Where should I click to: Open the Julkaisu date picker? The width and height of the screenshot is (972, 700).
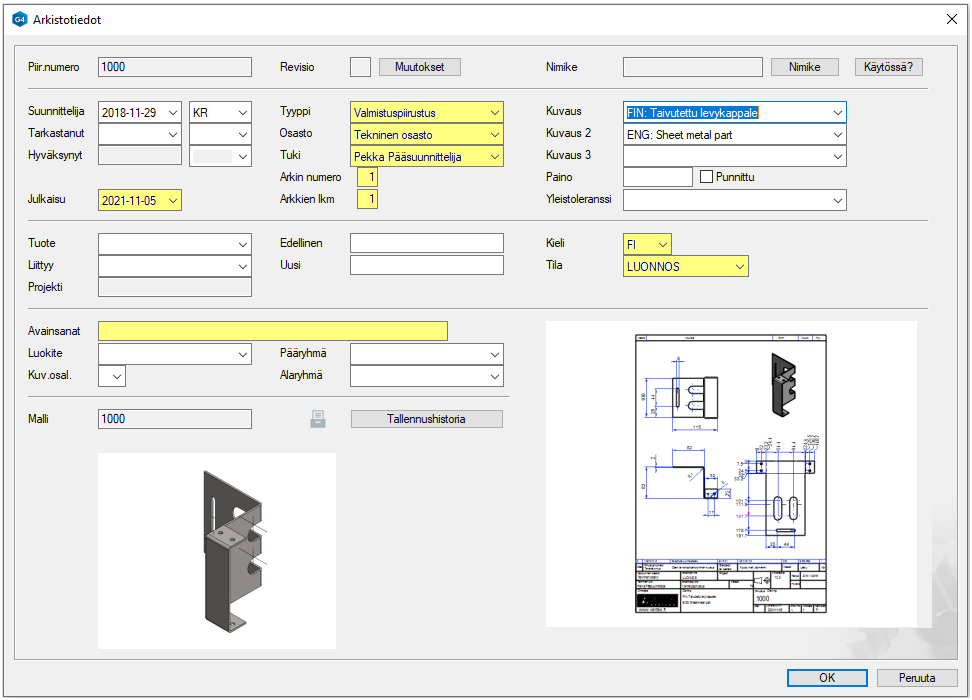click(x=173, y=201)
